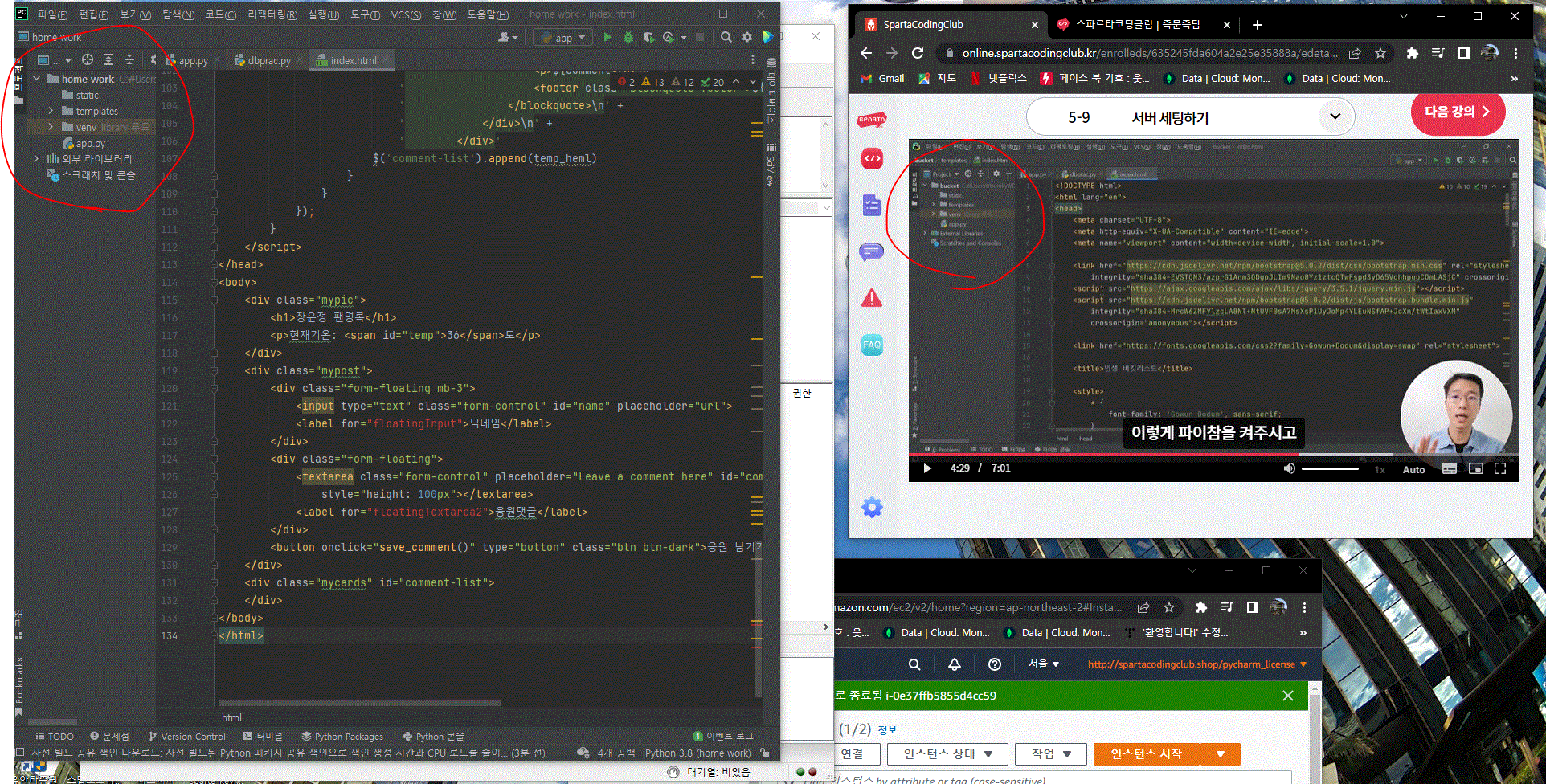The height and width of the screenshot is (784, 1546).
Task: Expand all items in project tree
Action: click(108, 59)
